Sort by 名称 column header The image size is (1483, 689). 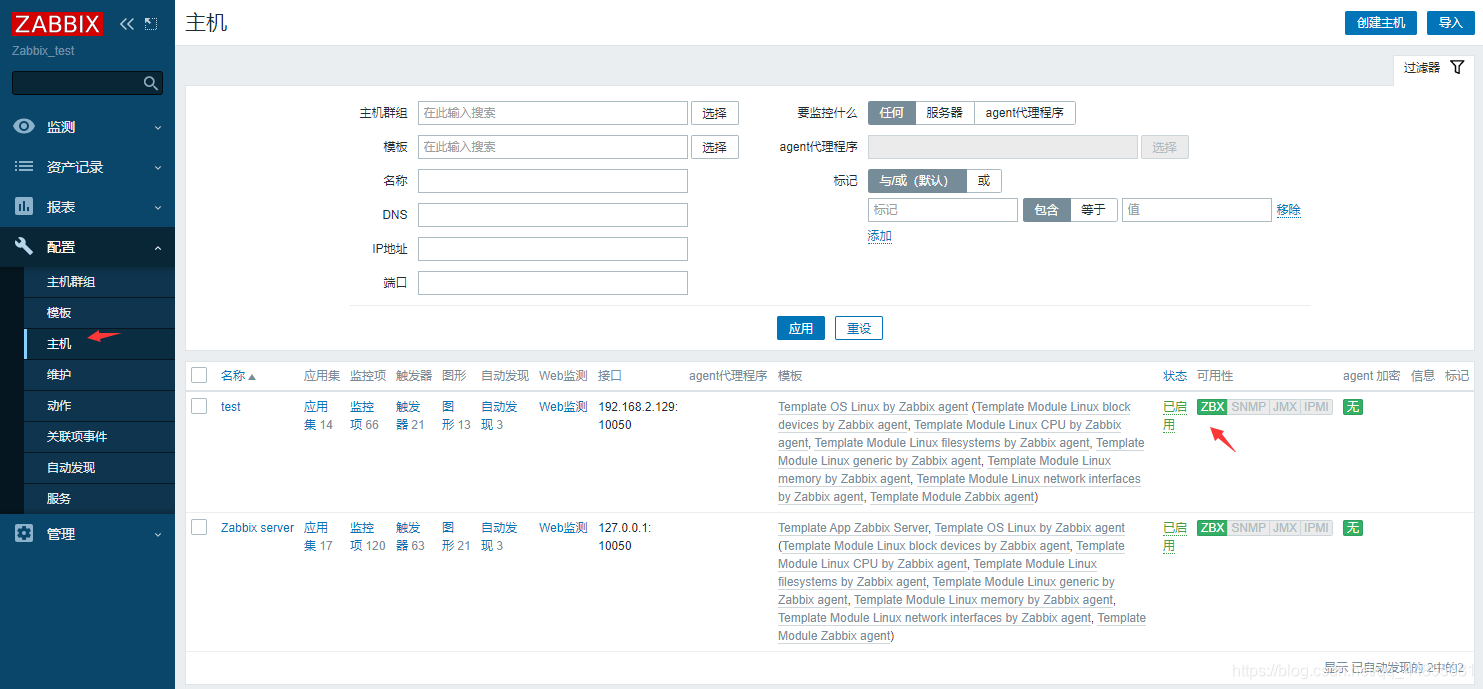(238, 376)
